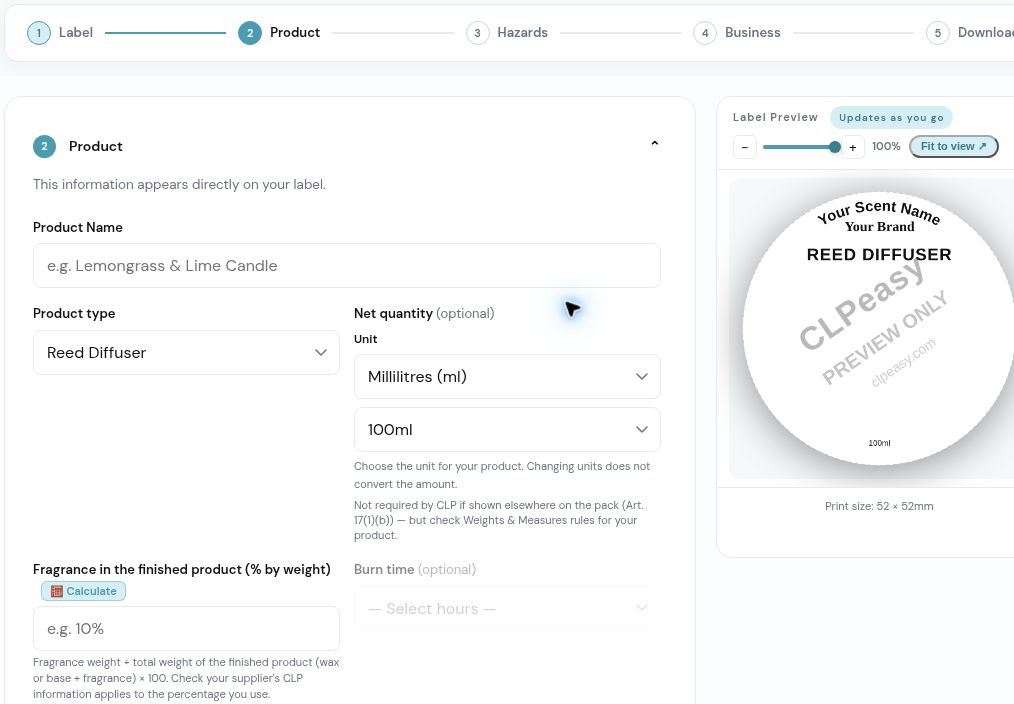Viewport: 1014px width, 704px height.
Task: Collapse the Product section chevron
Action: [x=654, y=144]
